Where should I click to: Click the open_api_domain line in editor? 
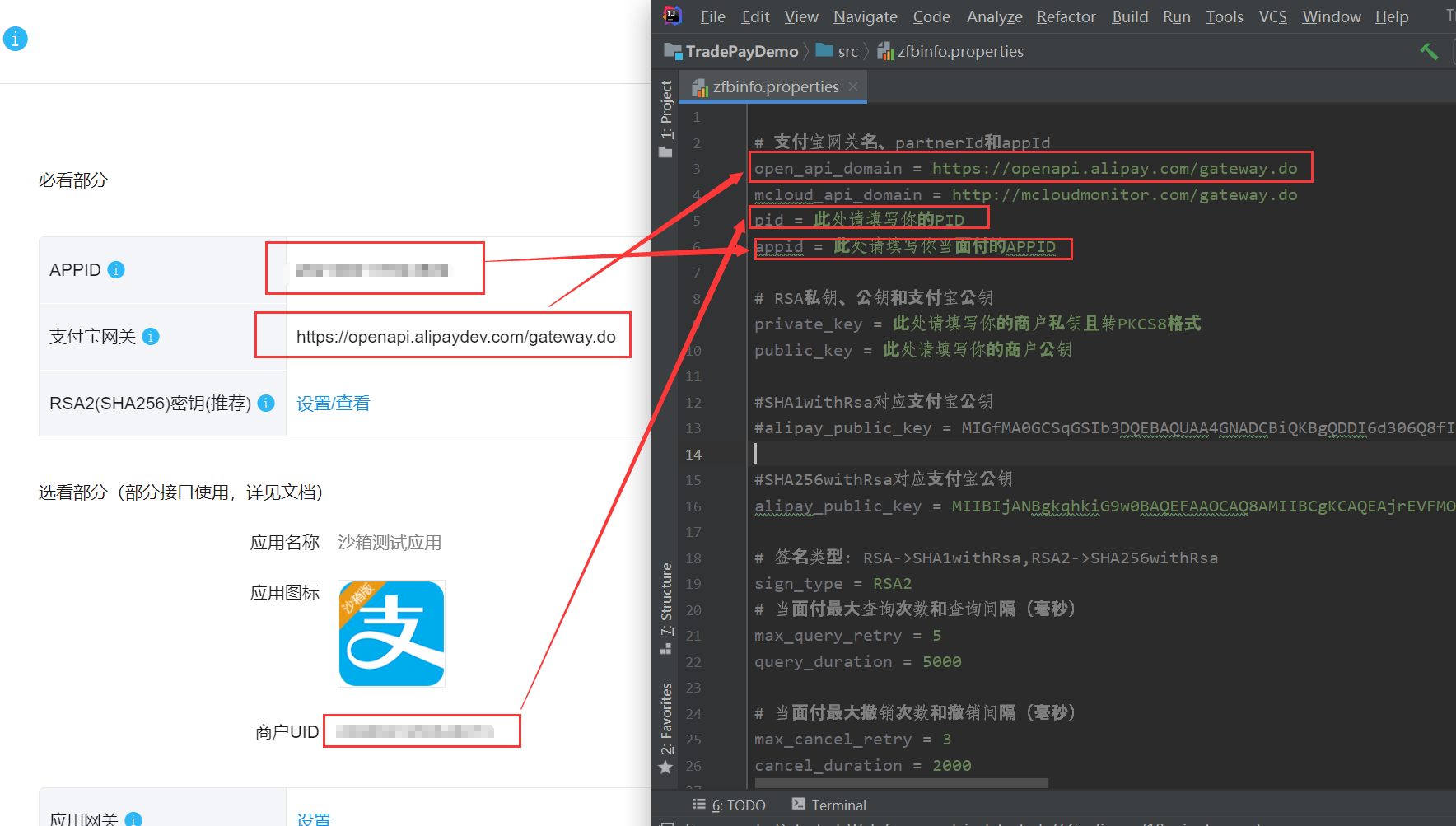point(1026,168)
